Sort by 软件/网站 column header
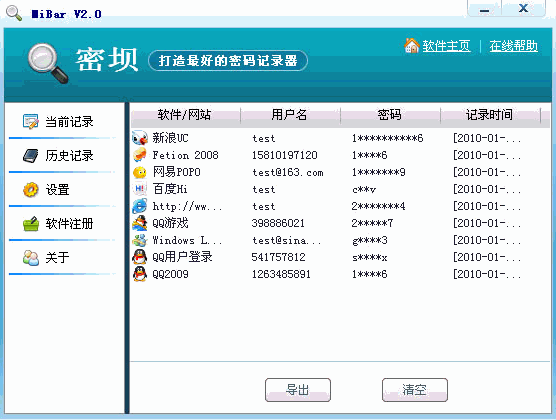 tap(185, 115)
